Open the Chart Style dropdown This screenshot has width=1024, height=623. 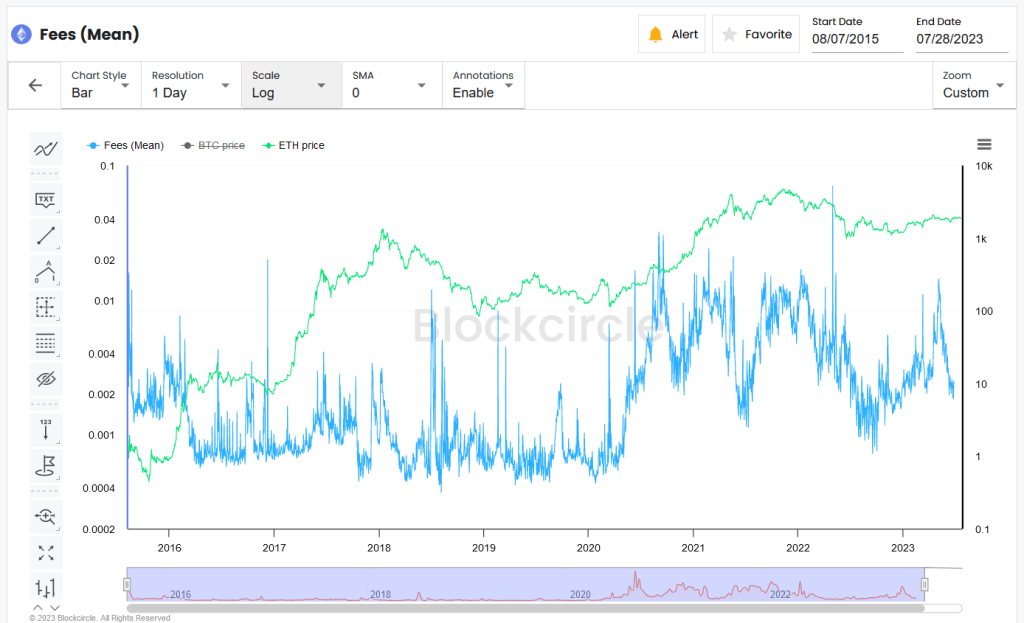(x=101, y=85)
